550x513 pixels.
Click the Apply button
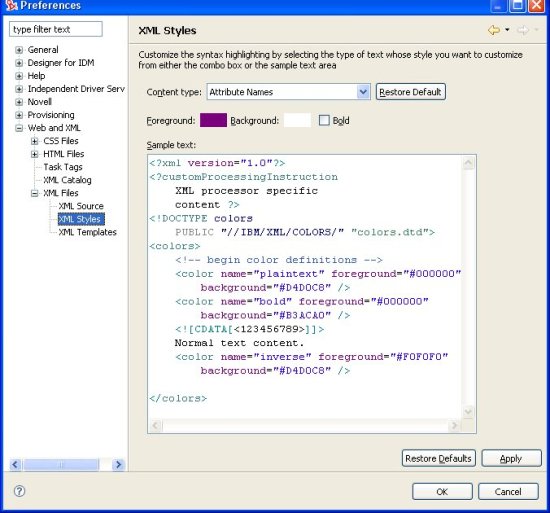(x=511, y=458)
